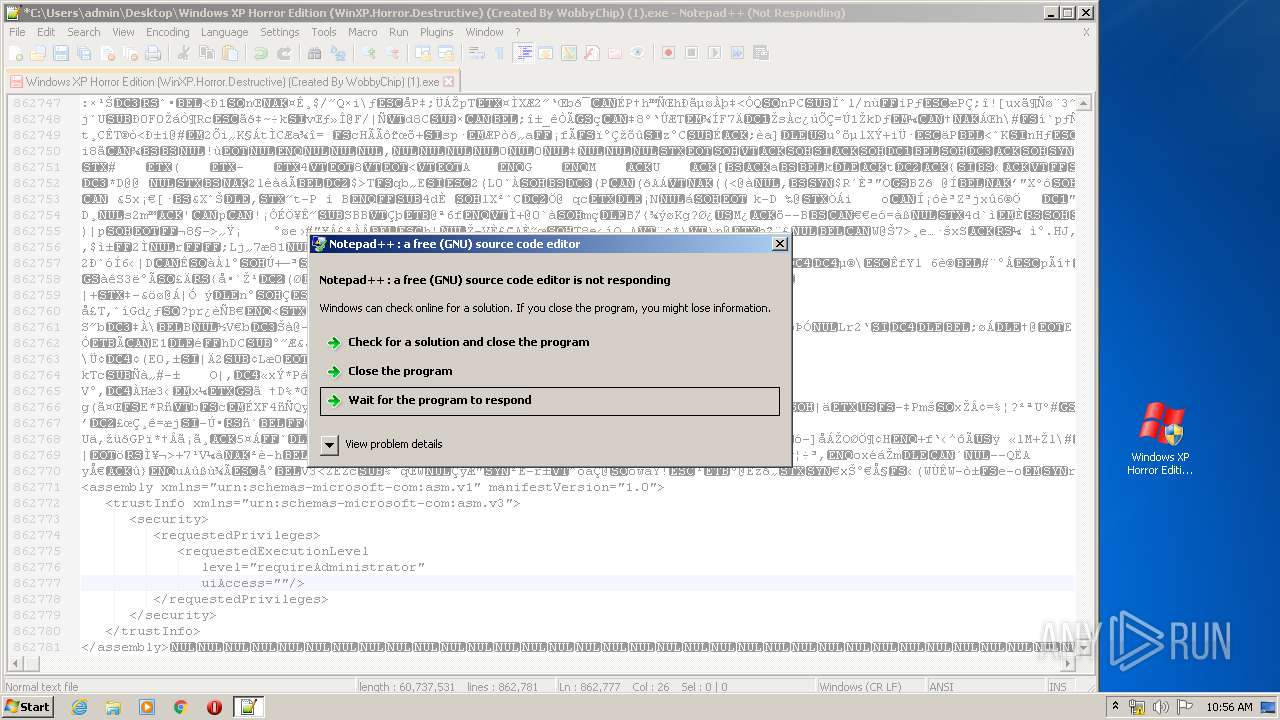Click the Start Recording macro icon

click(x=667, y=53)
